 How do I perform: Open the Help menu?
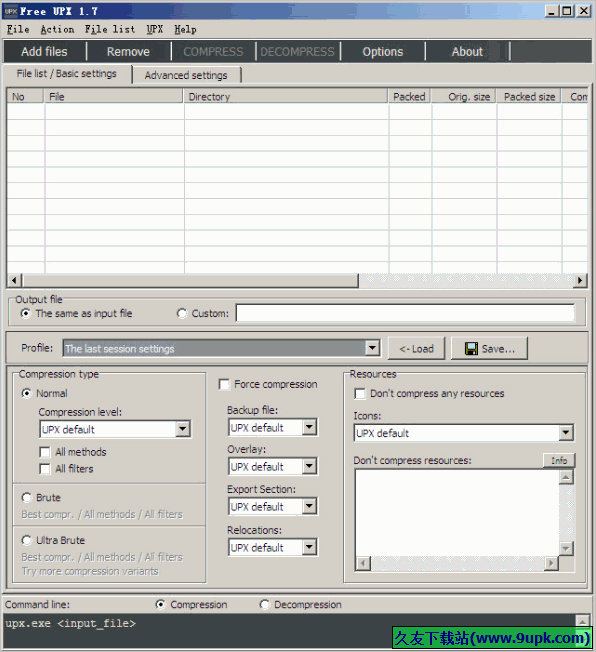click(185, 29)
